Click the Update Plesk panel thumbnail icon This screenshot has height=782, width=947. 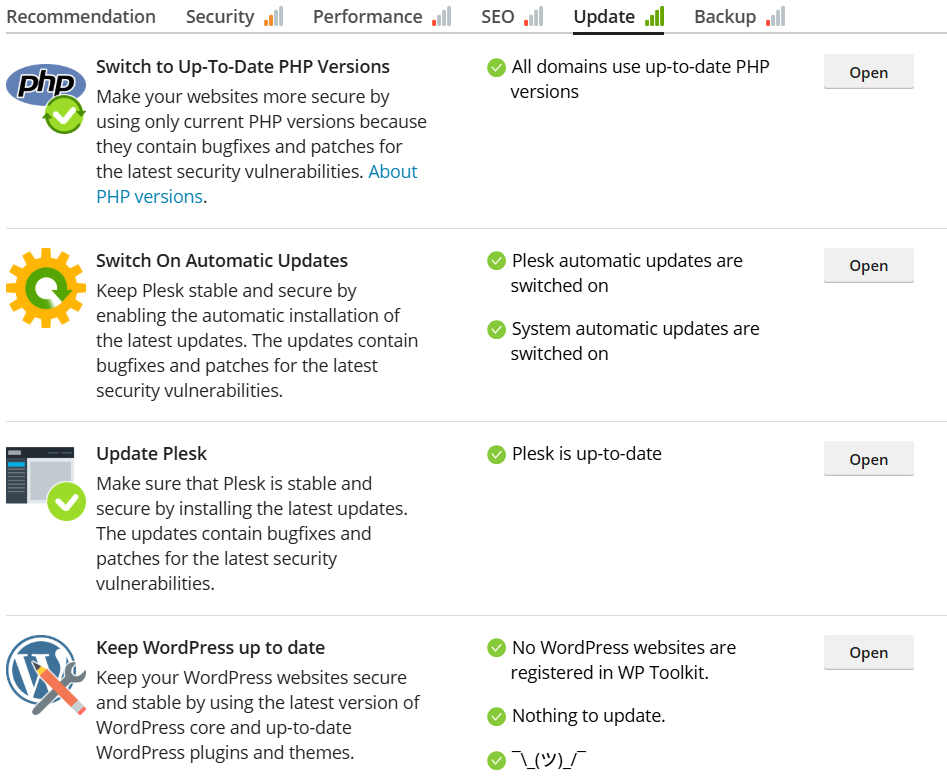pyautogui.click(x=46, y=483)
